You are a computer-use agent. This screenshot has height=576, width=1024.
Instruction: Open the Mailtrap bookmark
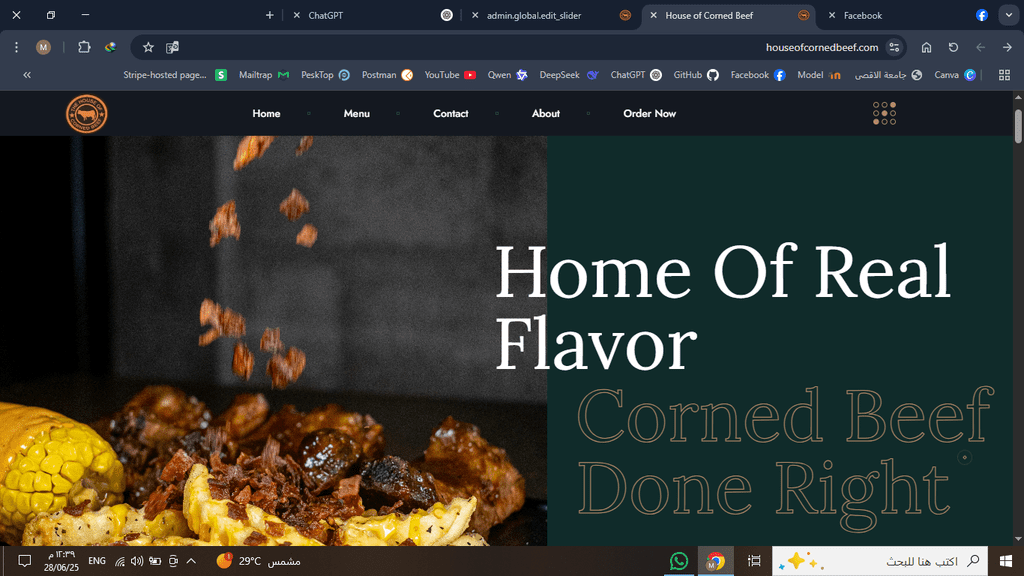coord(264,75)
